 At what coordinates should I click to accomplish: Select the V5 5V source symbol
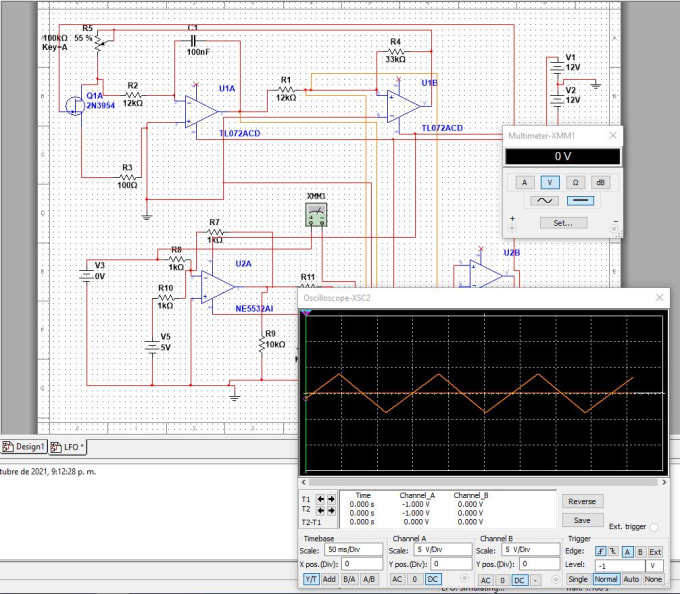(152, 346)
